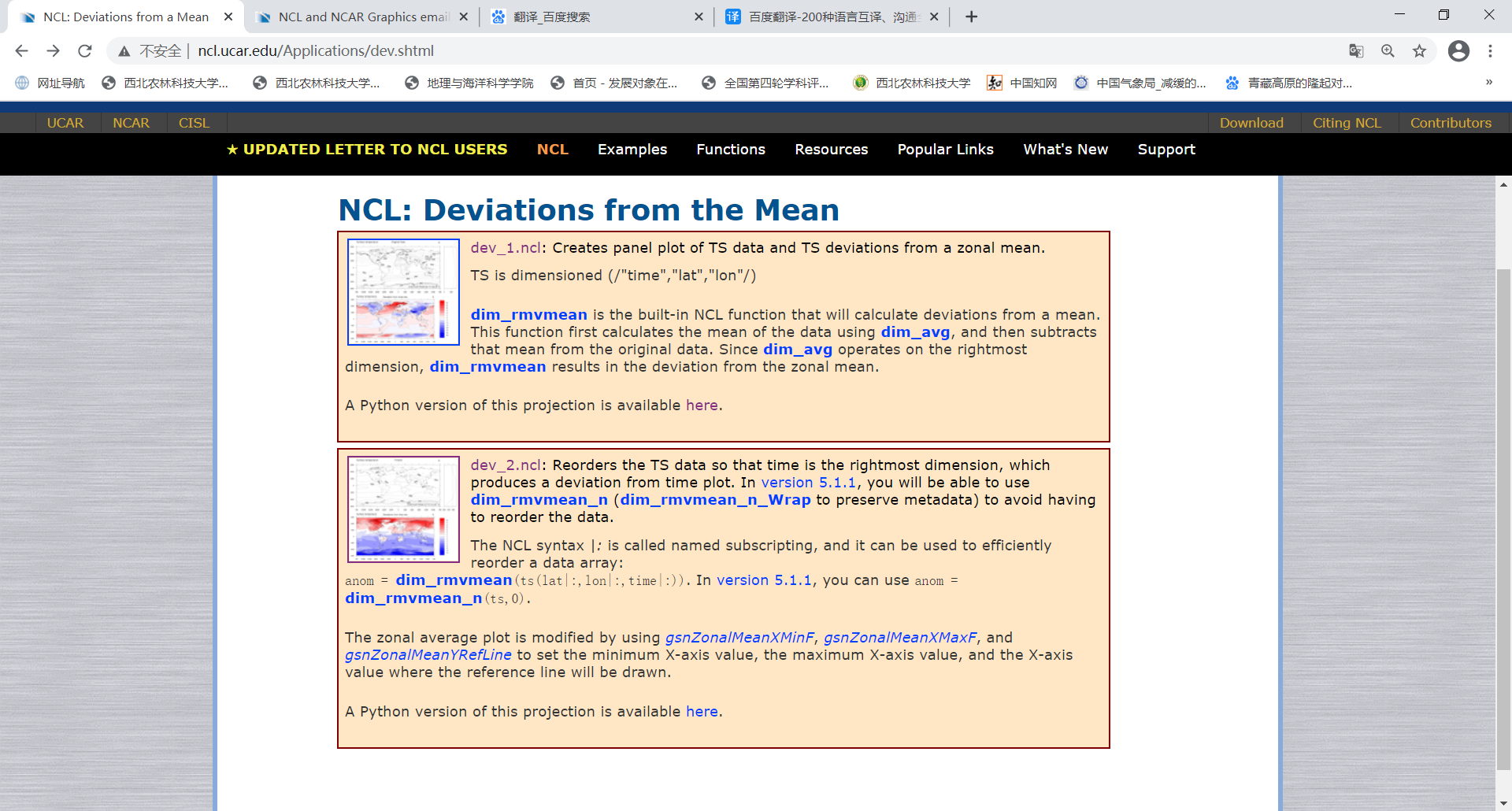The width and height of the screenshot is (1512, 811).
Task: Open the dev_2.ncl plot thumbnail
Action: click(x=403, y=509)
